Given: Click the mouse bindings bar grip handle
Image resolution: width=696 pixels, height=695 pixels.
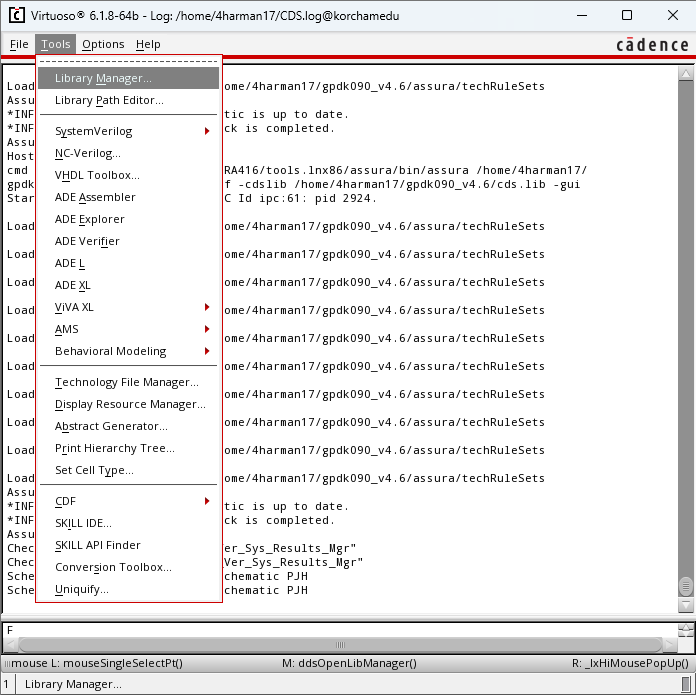Looking at the screenshot, I should point(7,663).
